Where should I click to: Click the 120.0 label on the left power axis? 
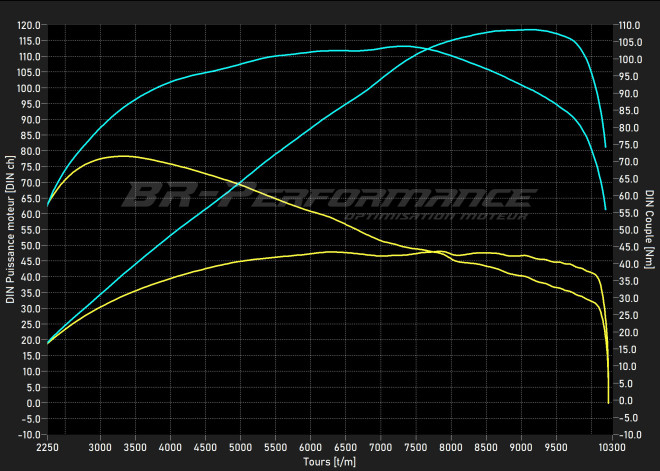28,25
